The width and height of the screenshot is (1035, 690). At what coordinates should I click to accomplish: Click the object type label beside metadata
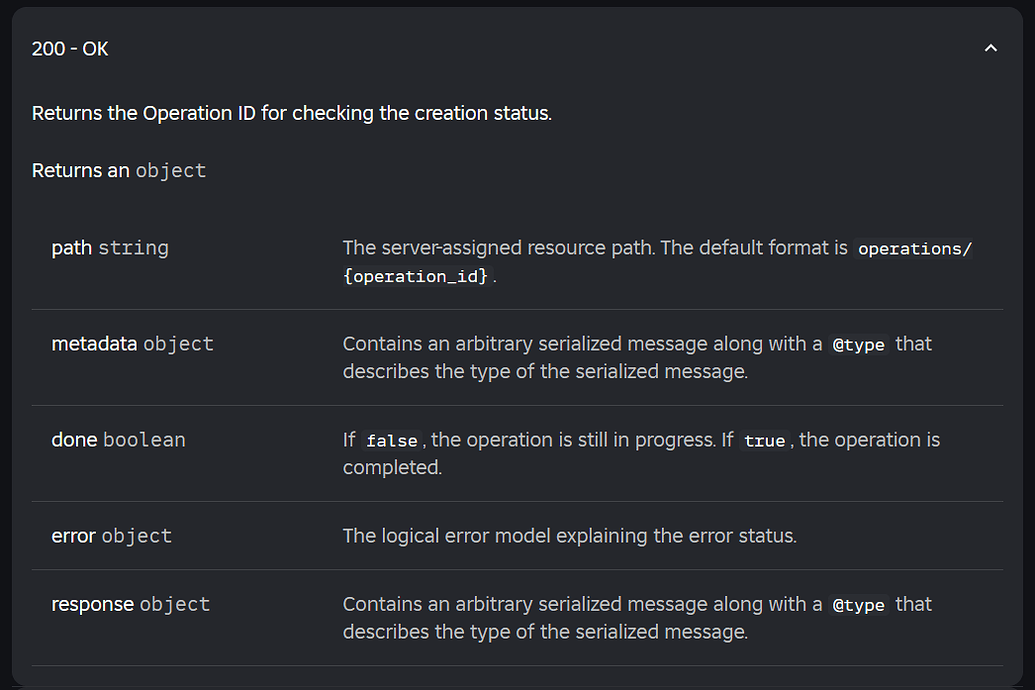pyautogui.click(x=178, y=343)
